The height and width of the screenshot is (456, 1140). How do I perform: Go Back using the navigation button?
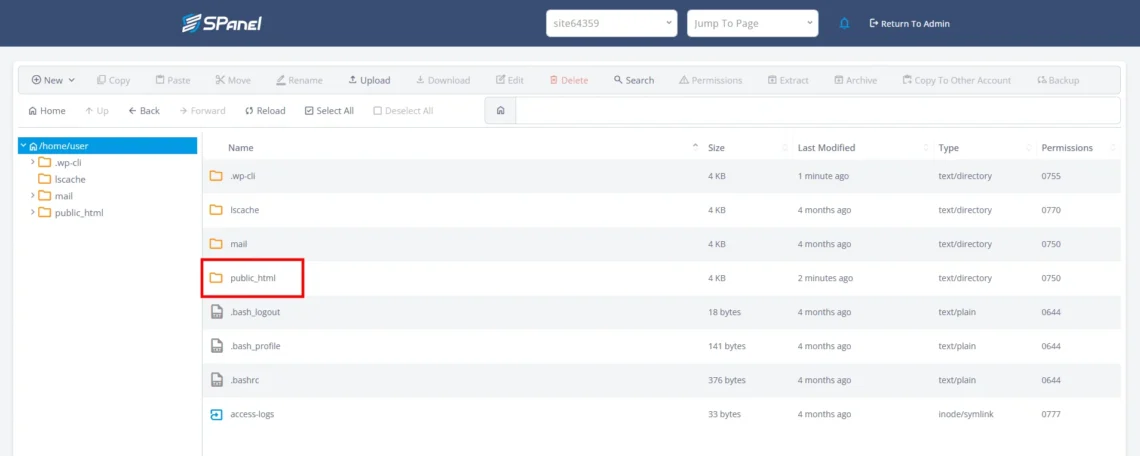pos(144,111)
